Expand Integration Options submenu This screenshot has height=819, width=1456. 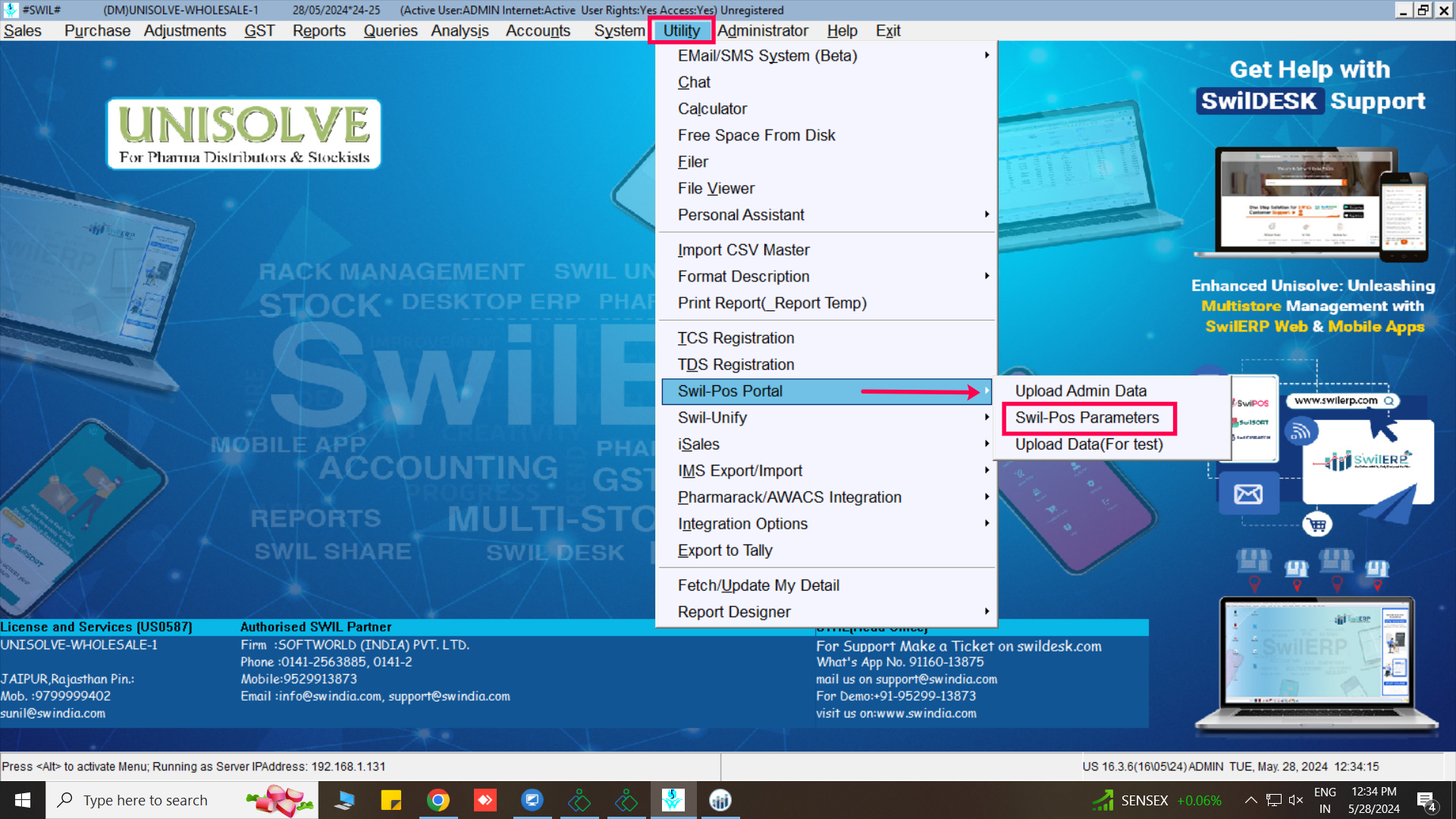pyautogui.click(x=827, y=523)
